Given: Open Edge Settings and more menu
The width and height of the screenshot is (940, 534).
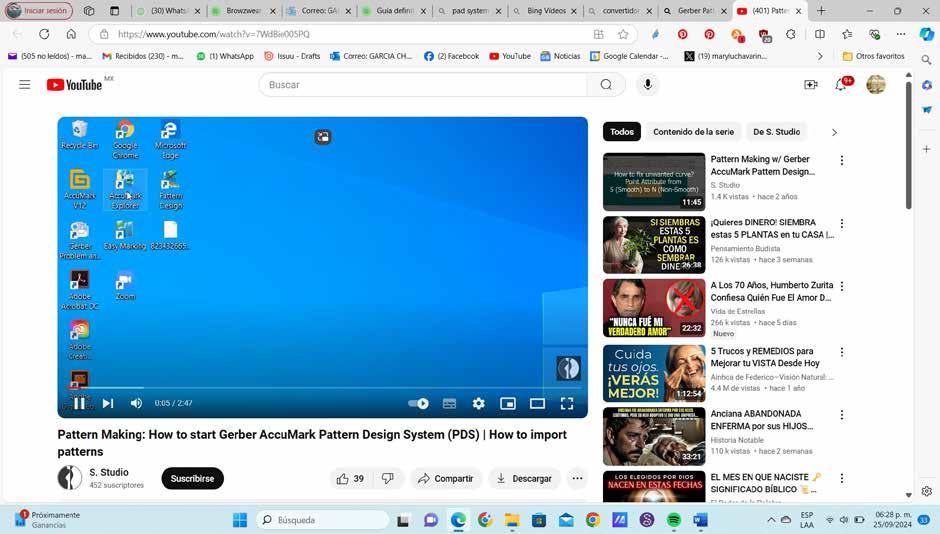Looking at the screenshot, I should coord(900,34).
